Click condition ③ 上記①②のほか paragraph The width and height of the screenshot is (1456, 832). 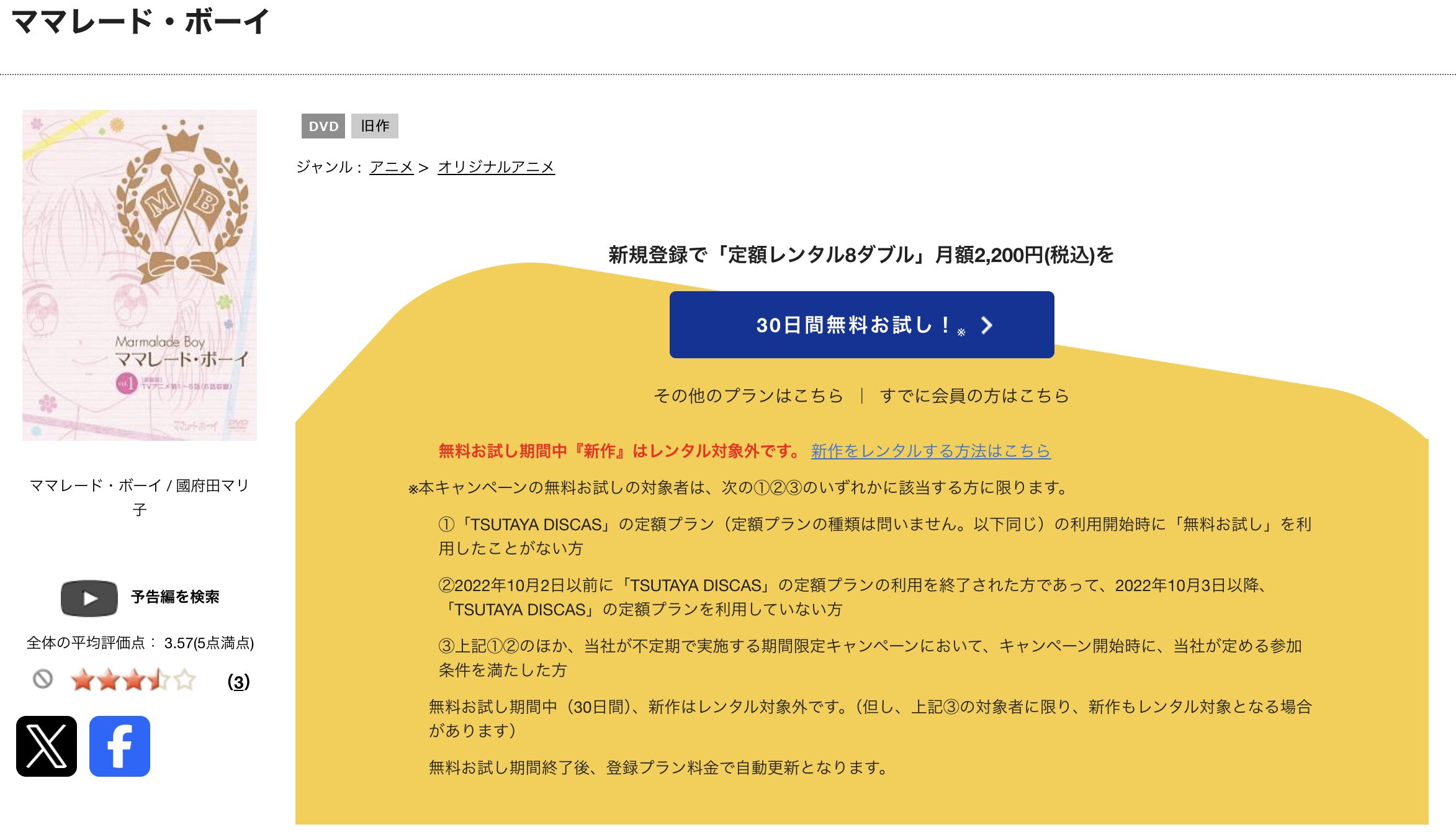point(870,658)
